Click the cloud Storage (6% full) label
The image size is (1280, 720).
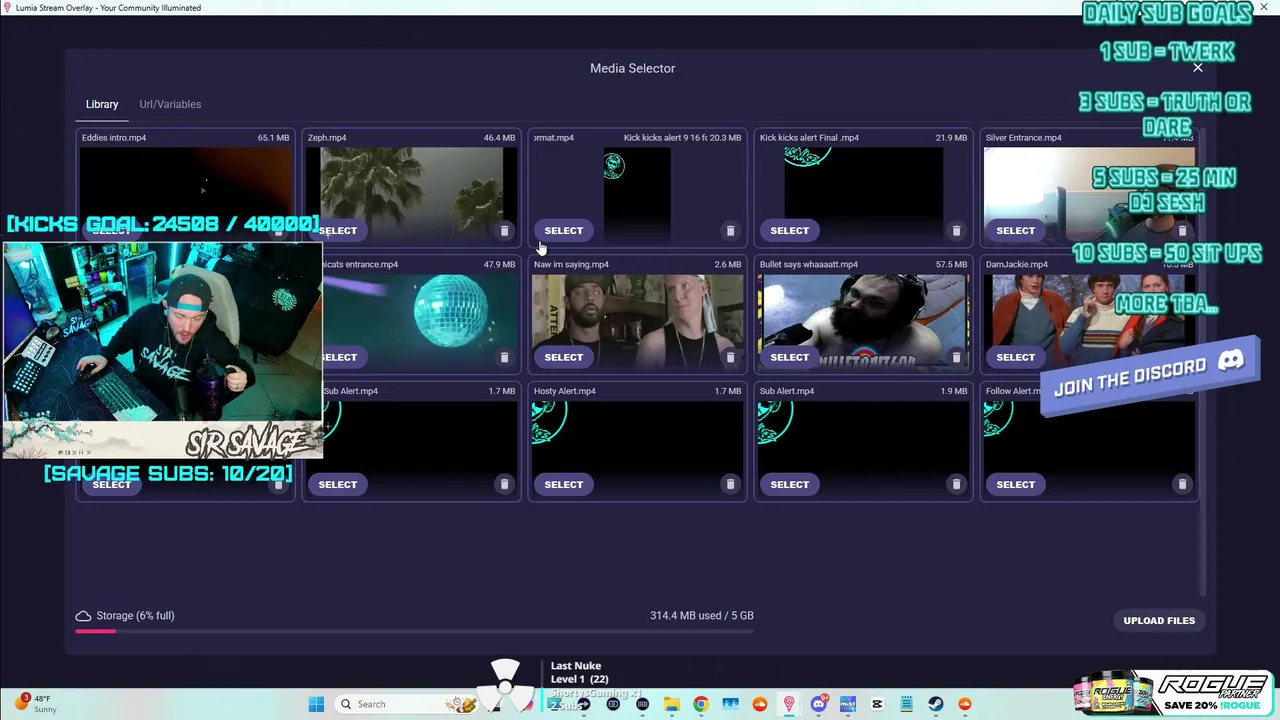point(125,616)
